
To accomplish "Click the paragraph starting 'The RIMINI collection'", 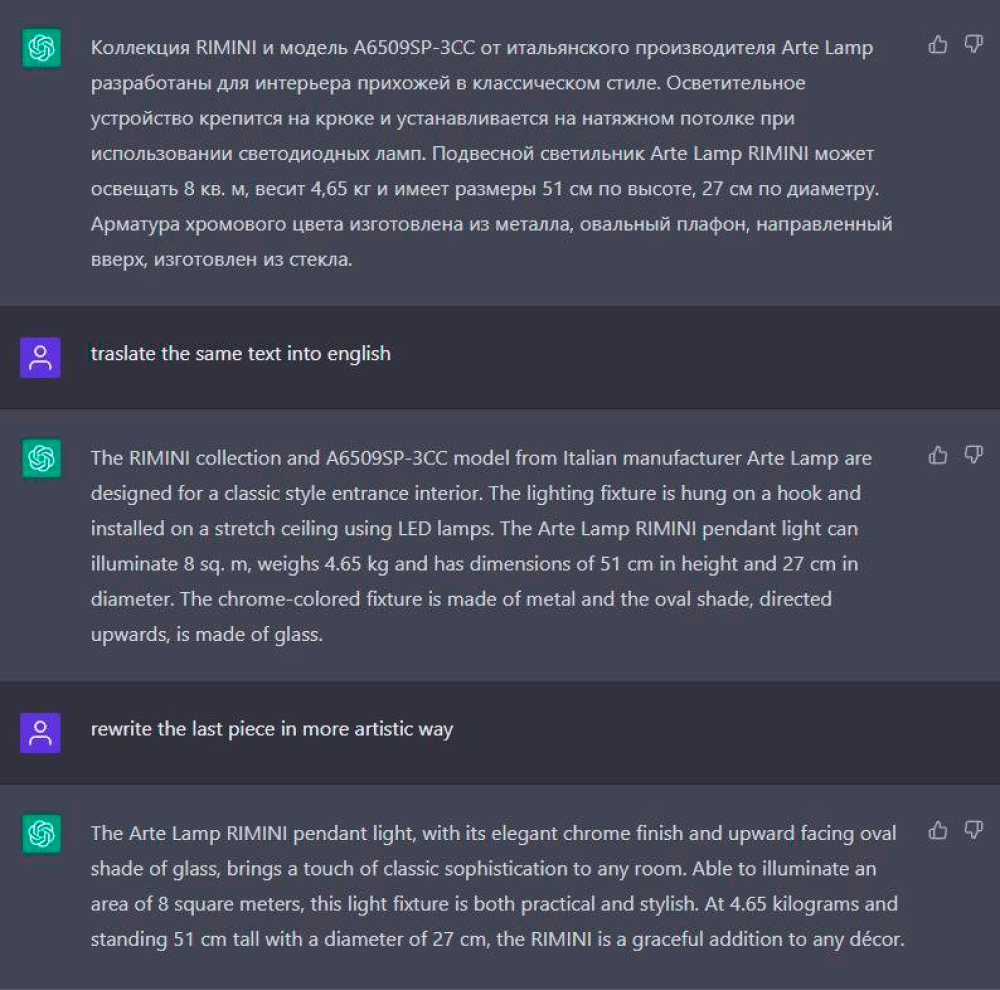I will point(482,546).
